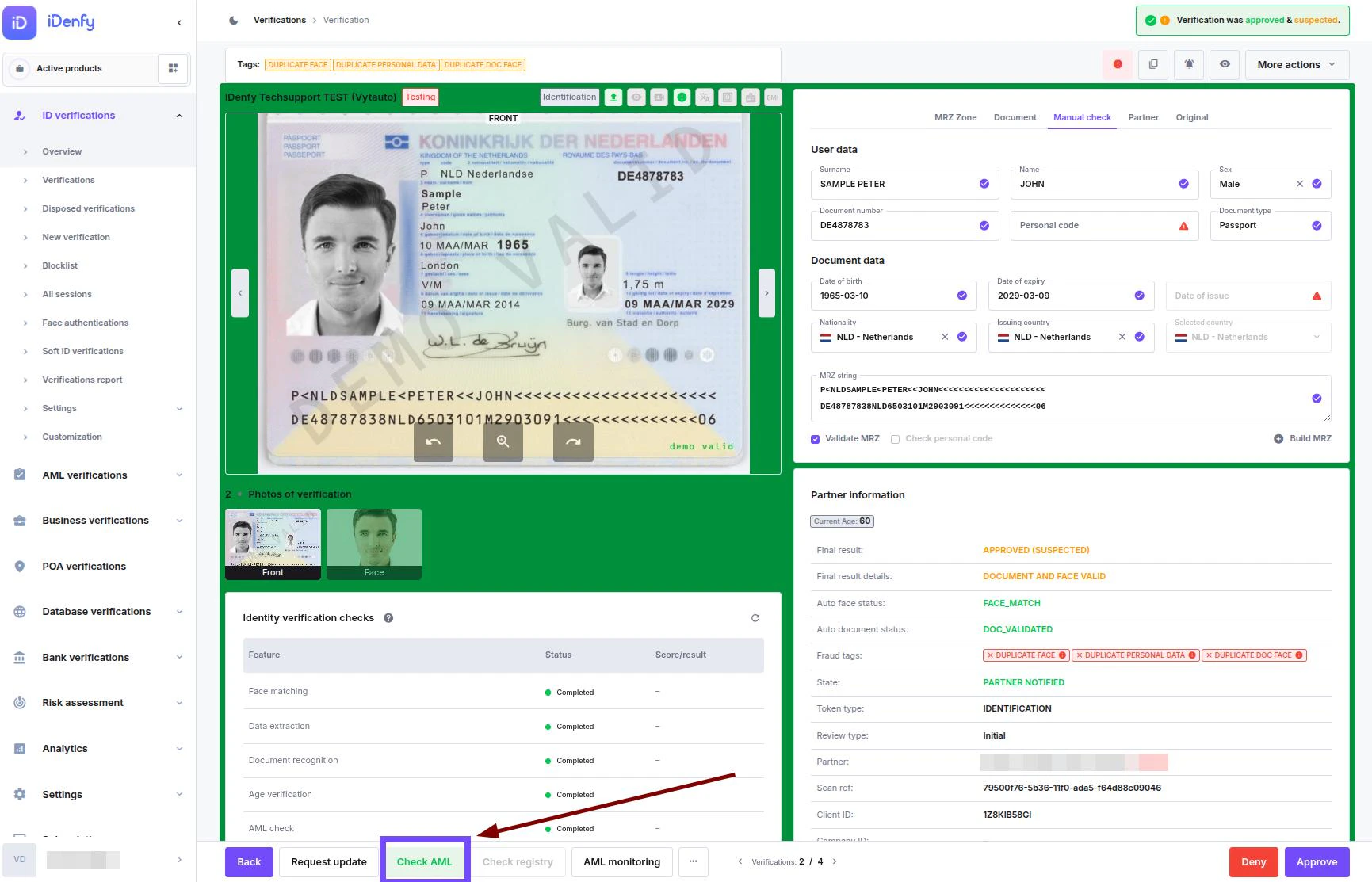Toggle dark mode with the moon icon
This screenshot has width=1372, height=882.
(234, 21)
